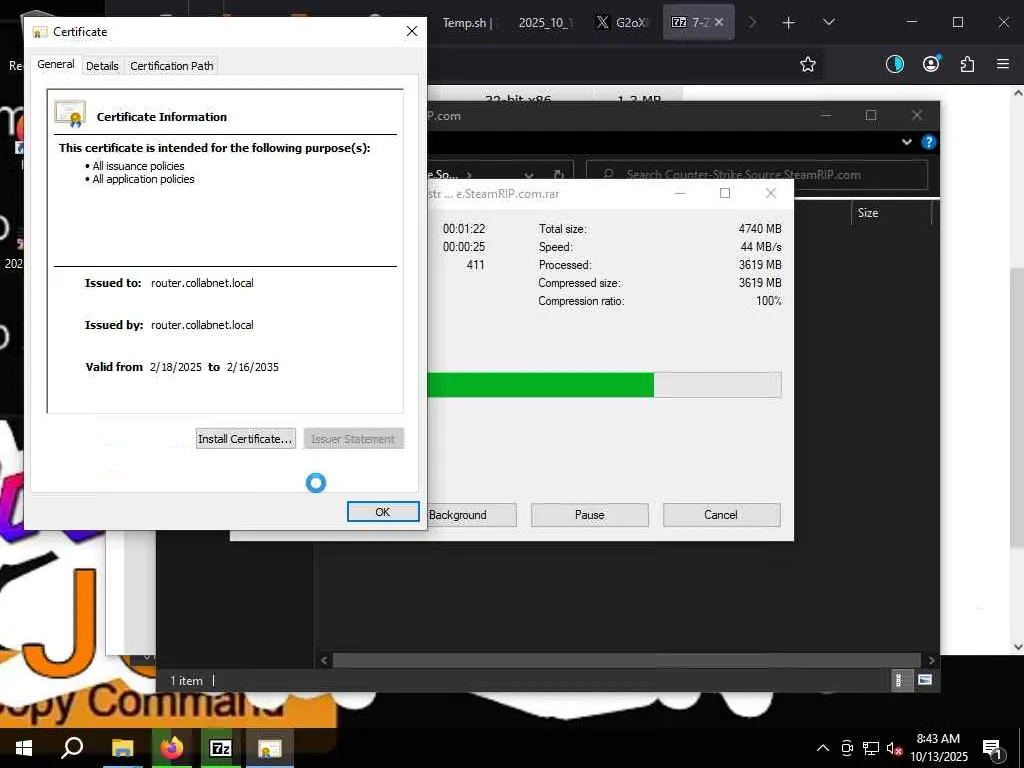This screenshot has height=768, width=1024.
Task: Click File Explorer horizontal scroll left arrow
Action: (x=324, y=660)
